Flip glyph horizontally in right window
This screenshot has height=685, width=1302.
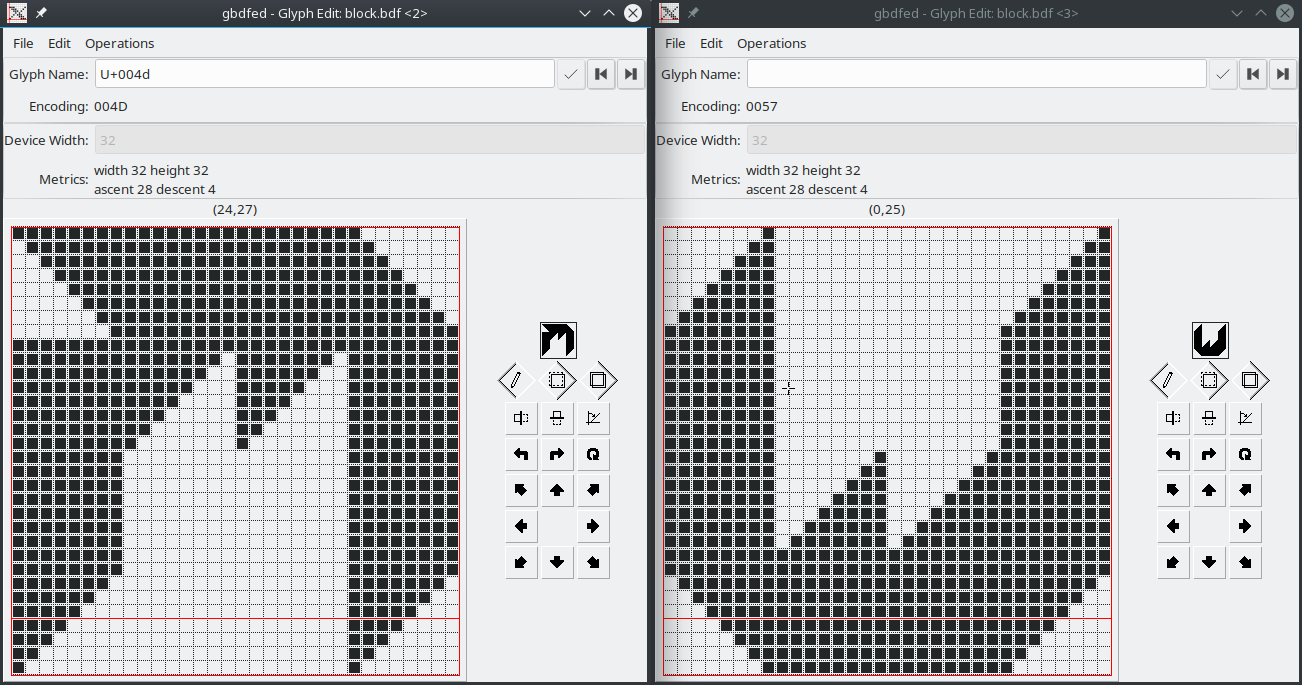1173,418
